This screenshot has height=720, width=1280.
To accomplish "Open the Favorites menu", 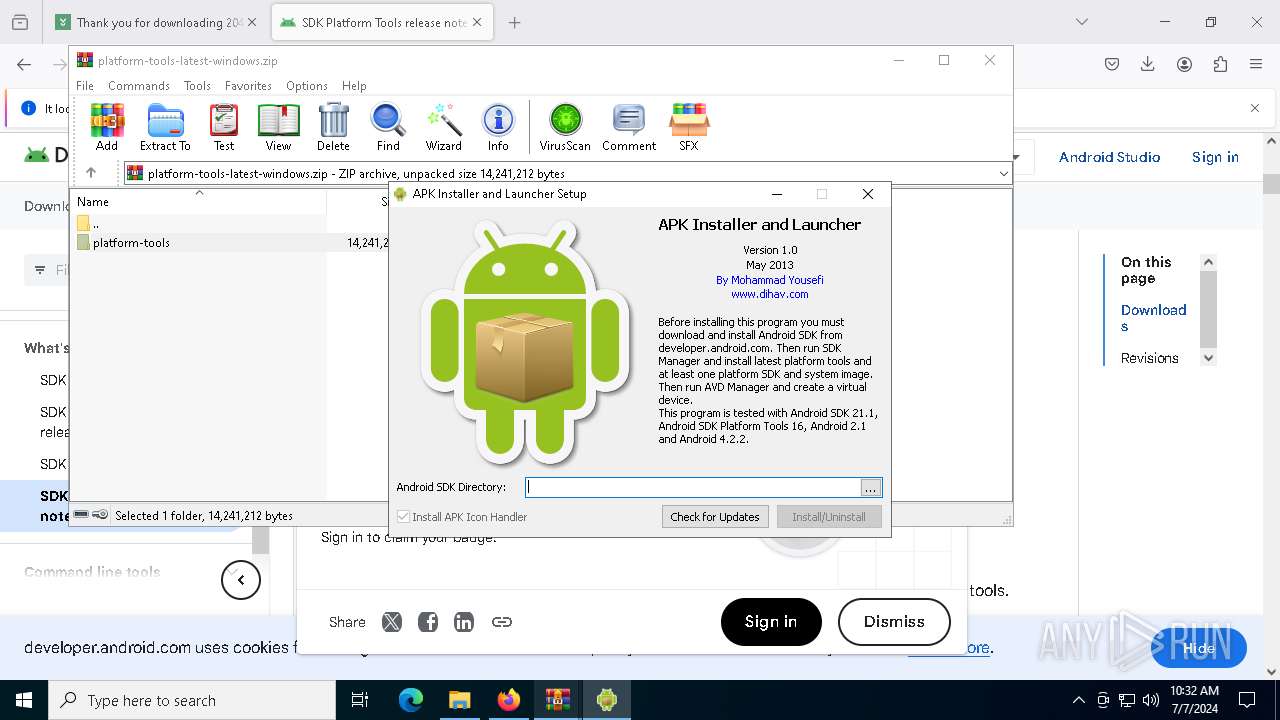I will (x=248, y=86).
